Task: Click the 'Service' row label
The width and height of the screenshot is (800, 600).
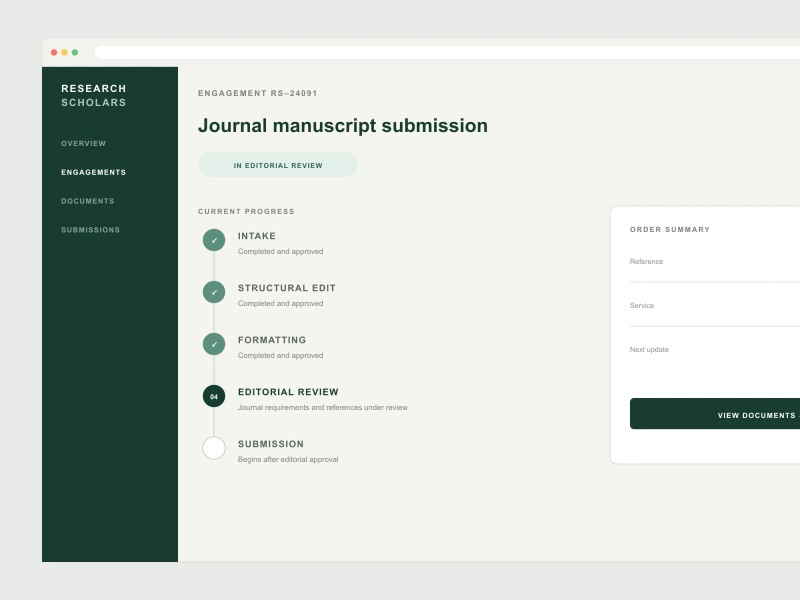Action: 642,305
